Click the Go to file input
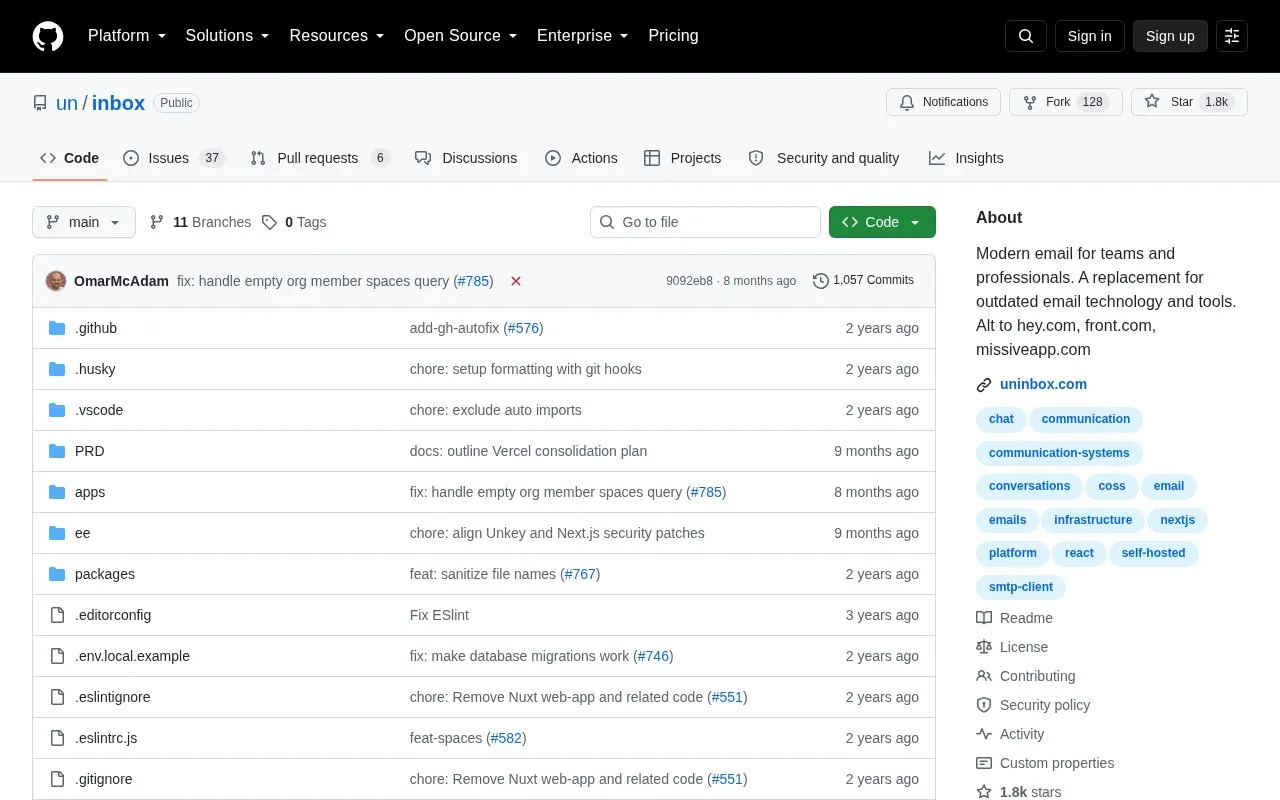Image resolution: width=1280 pixels, height=800 pixels. click(705, 222)
